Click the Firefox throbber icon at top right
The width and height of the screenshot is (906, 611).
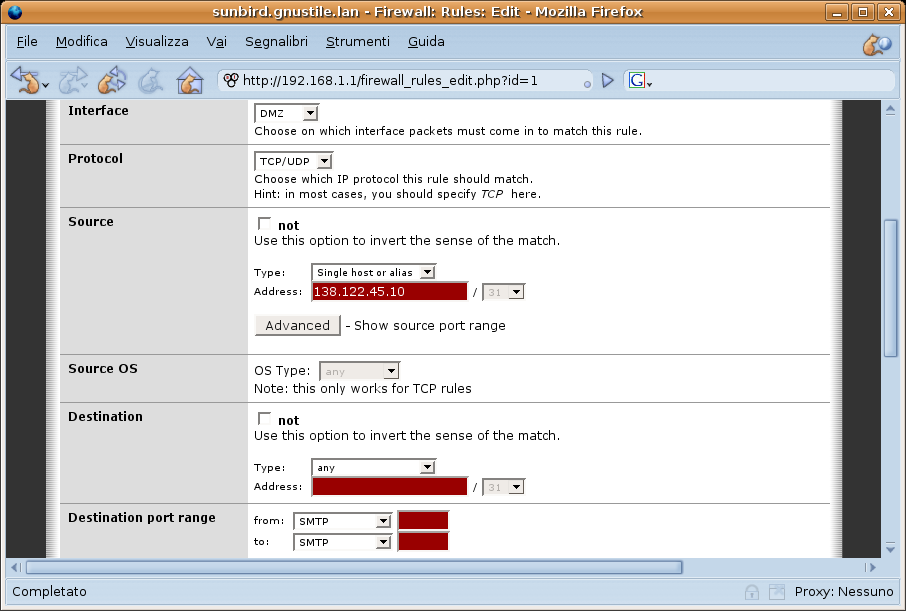877,43
